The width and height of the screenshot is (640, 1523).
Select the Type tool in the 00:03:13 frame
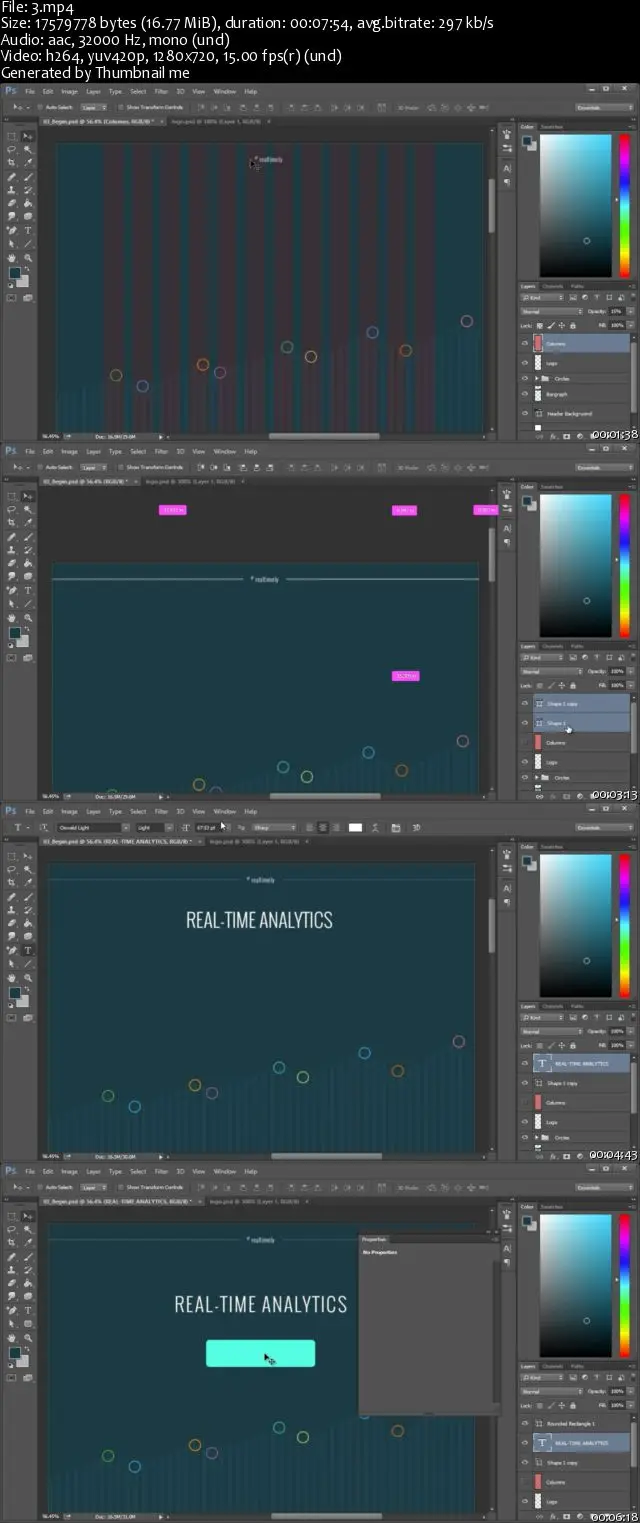28,590
